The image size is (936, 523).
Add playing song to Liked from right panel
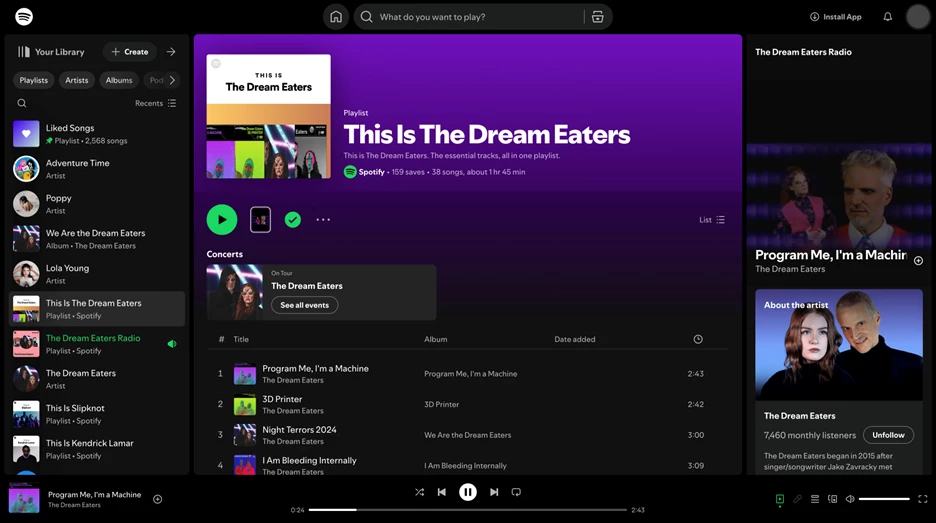point(919,261)
